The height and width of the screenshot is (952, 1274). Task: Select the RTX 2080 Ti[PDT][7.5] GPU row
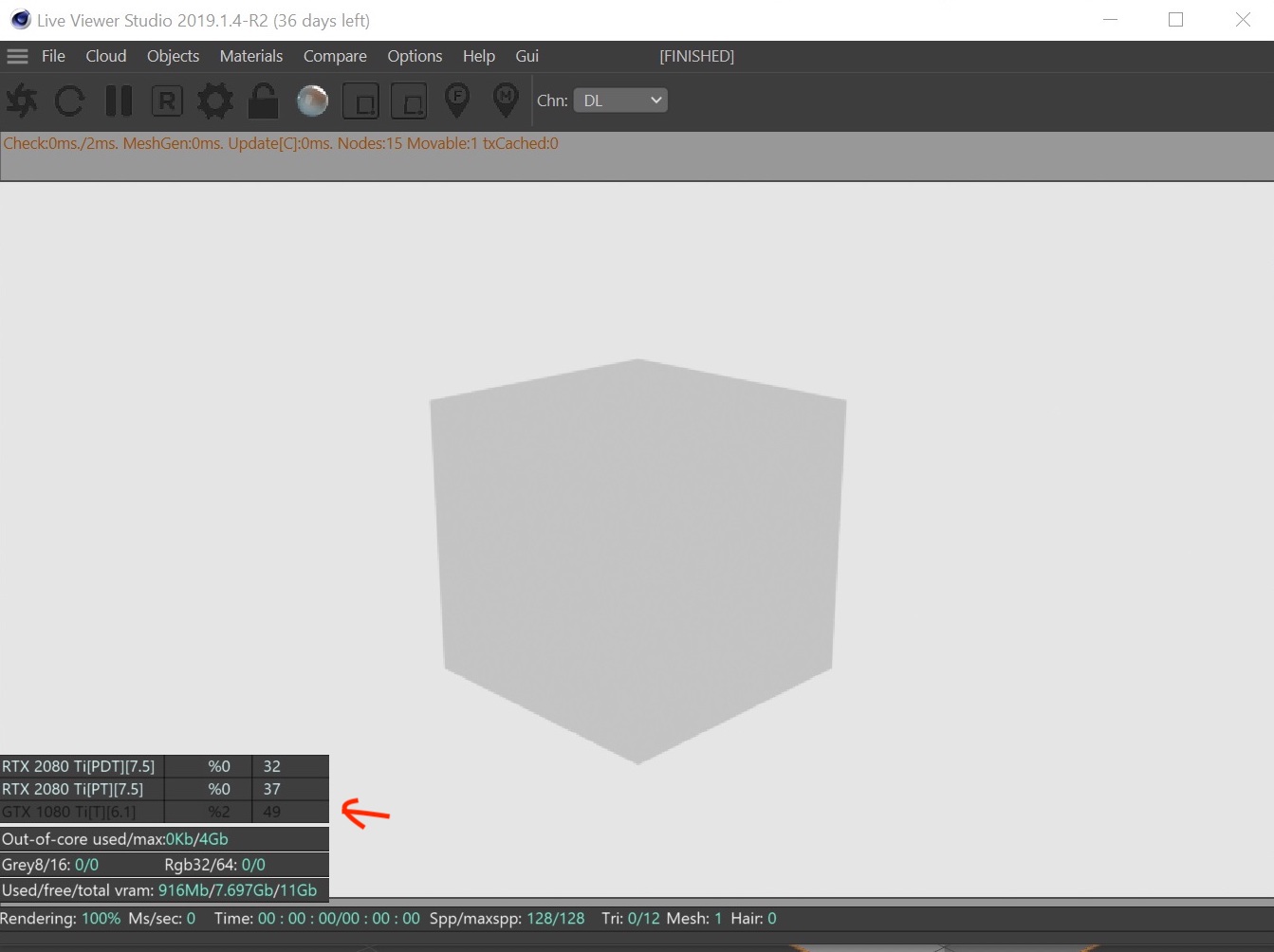tap(164, 766)
